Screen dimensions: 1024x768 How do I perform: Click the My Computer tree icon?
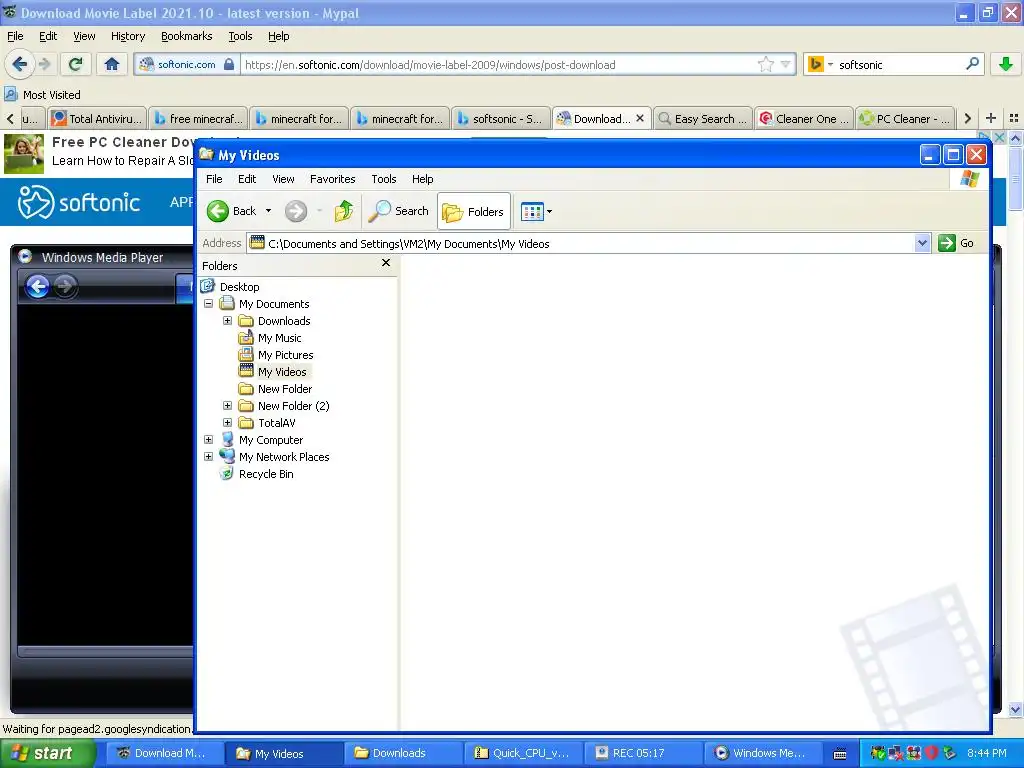click(227, 440)
